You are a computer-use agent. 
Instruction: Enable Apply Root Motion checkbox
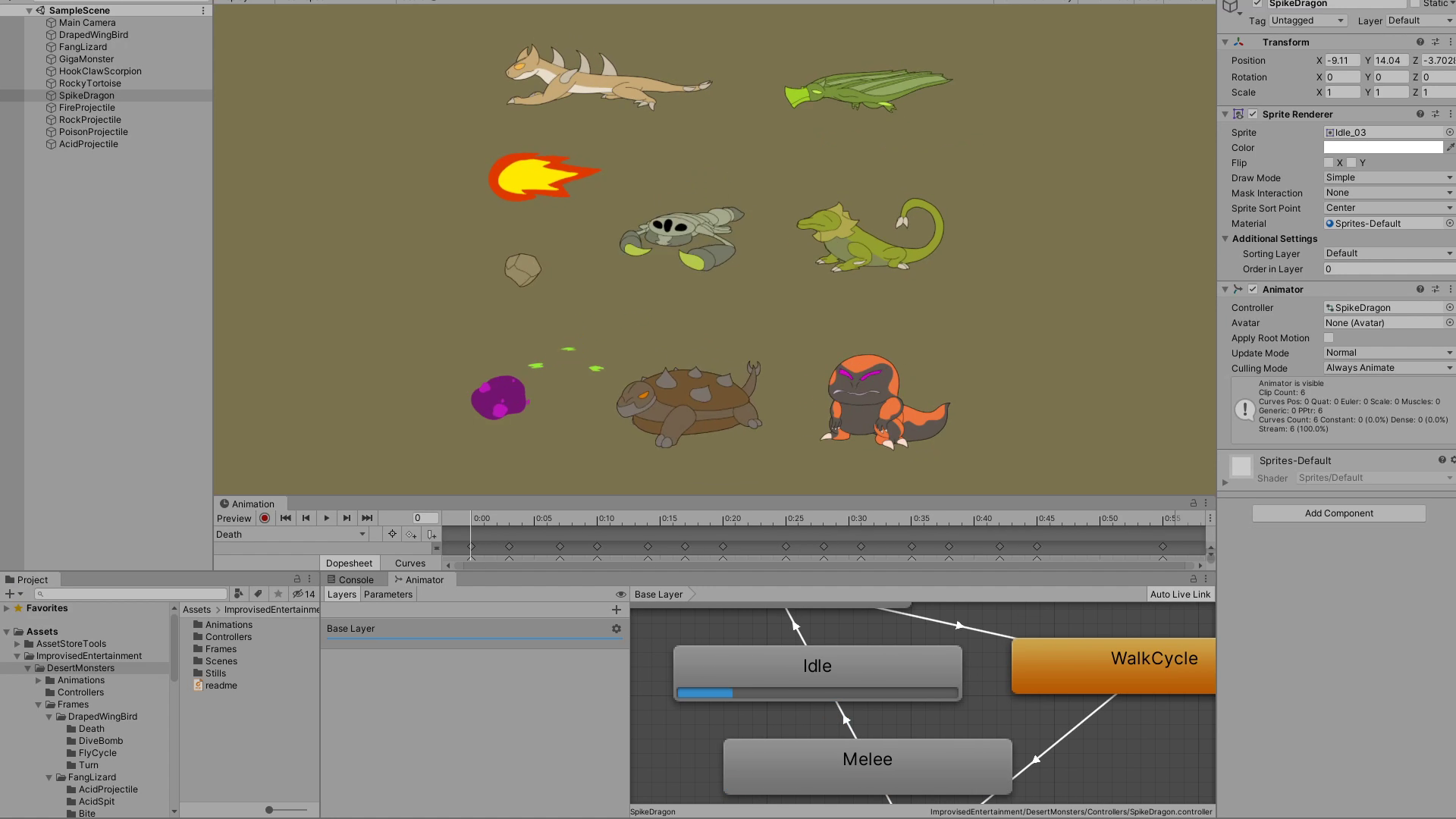click(x=1329, y=338)
